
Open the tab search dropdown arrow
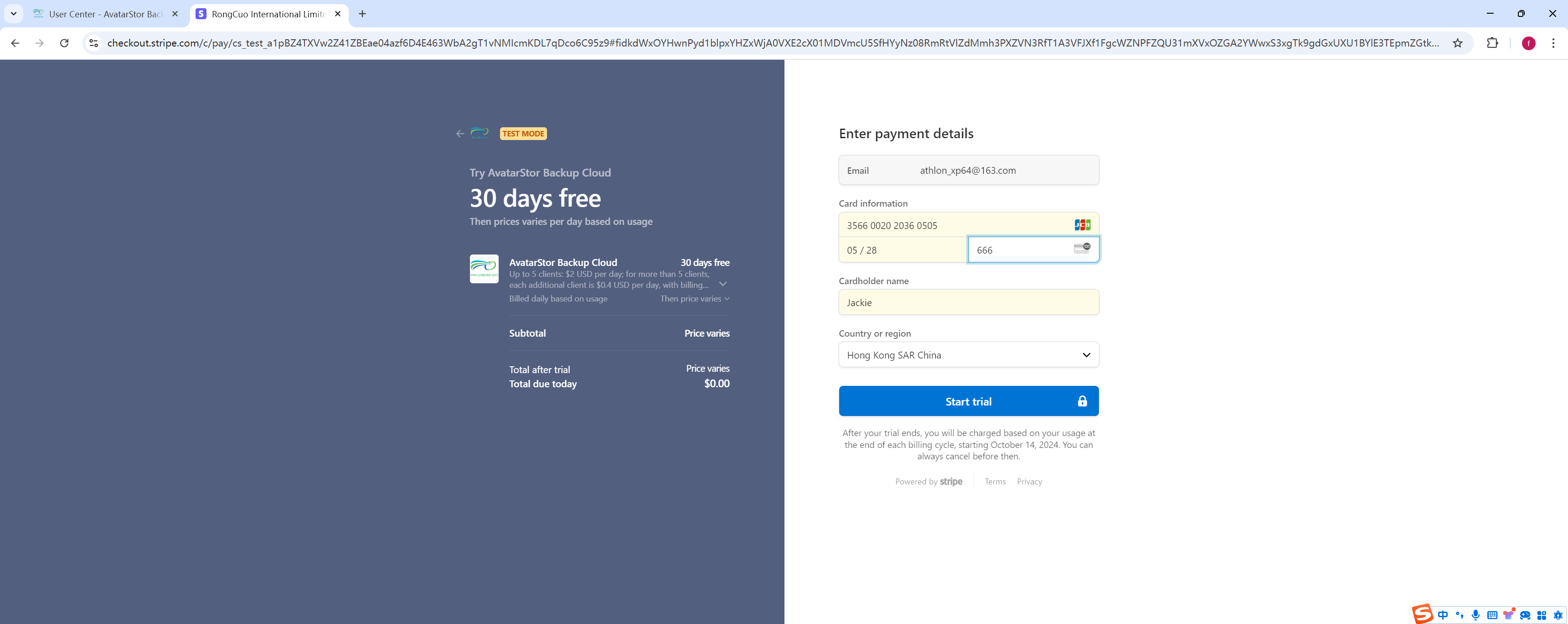tap(13, 13)
